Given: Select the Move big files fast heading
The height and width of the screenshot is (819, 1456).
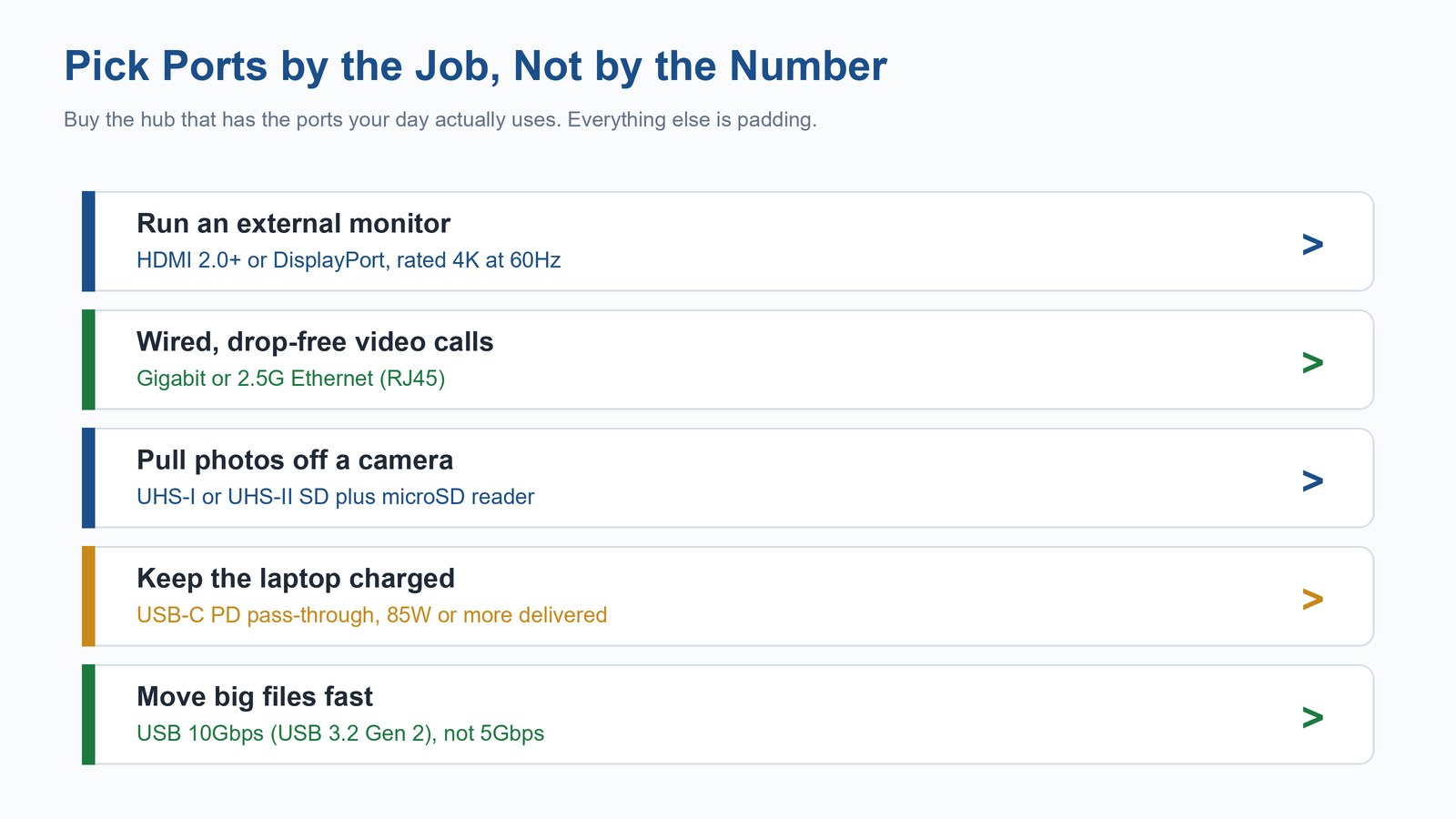Looking at the screenshot, I should pyautogui.click(x=255, y=697).
